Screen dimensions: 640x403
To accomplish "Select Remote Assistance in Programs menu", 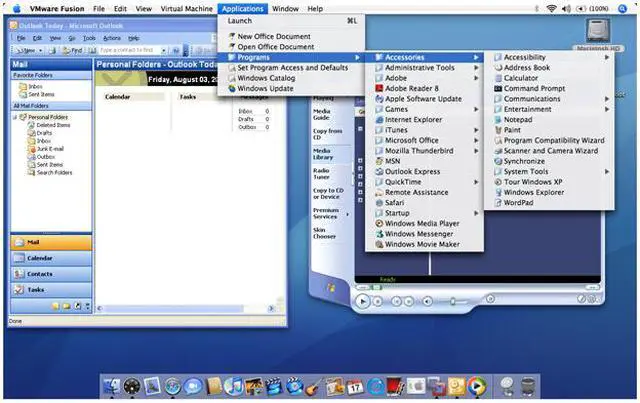I will pos(424,192).
